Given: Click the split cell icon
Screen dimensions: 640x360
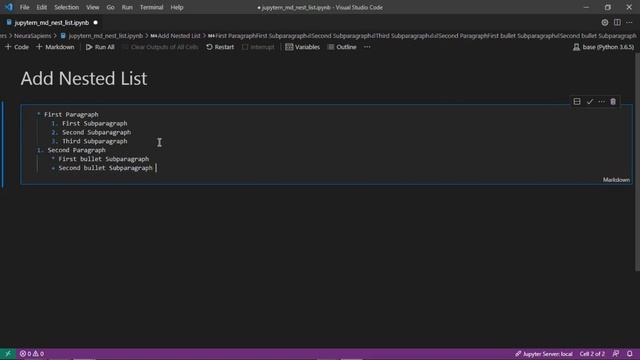Looking at the screenshot, I should point(577,102).
